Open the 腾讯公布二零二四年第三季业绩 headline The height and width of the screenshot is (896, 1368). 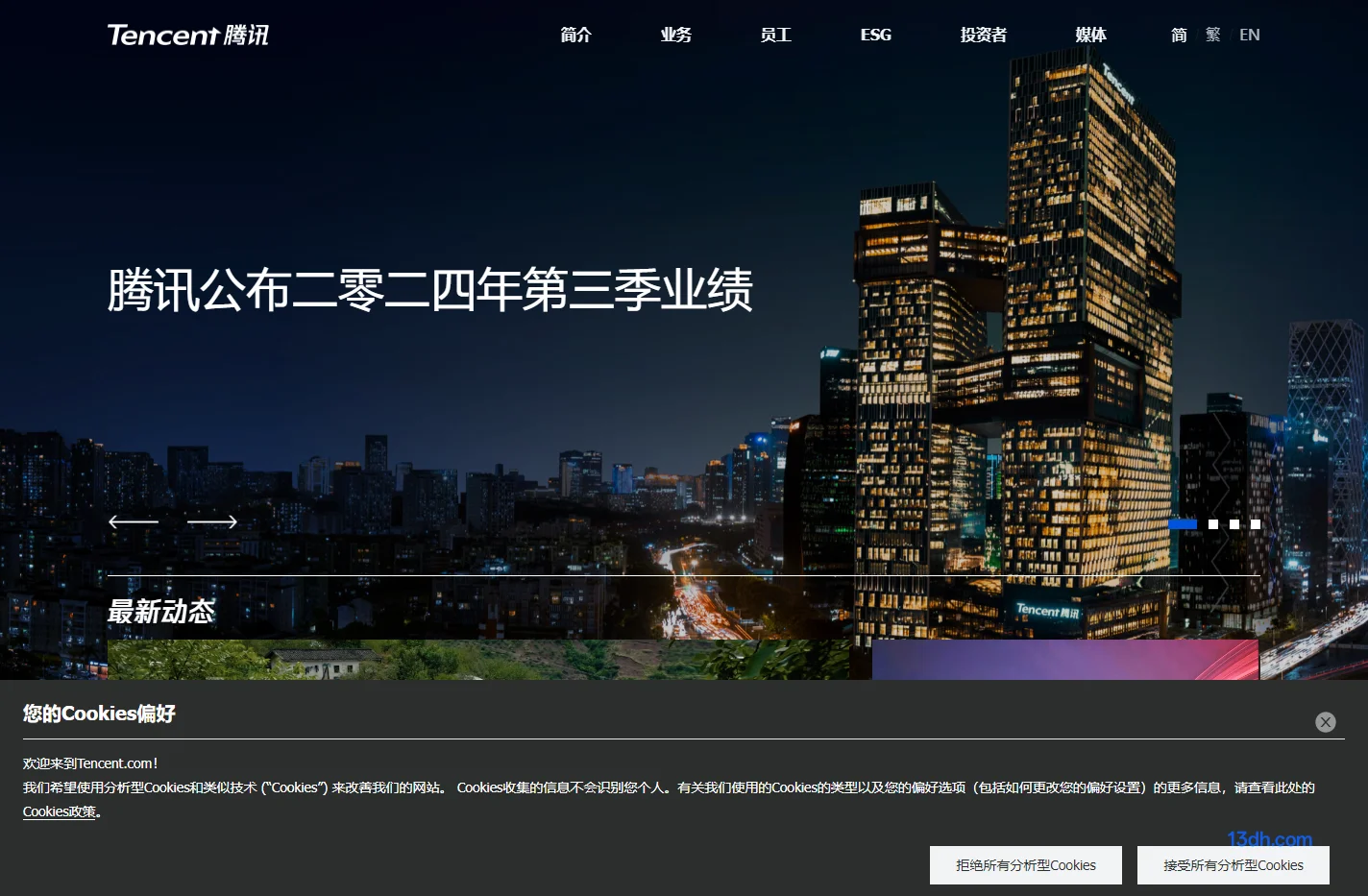pos(430,290)
